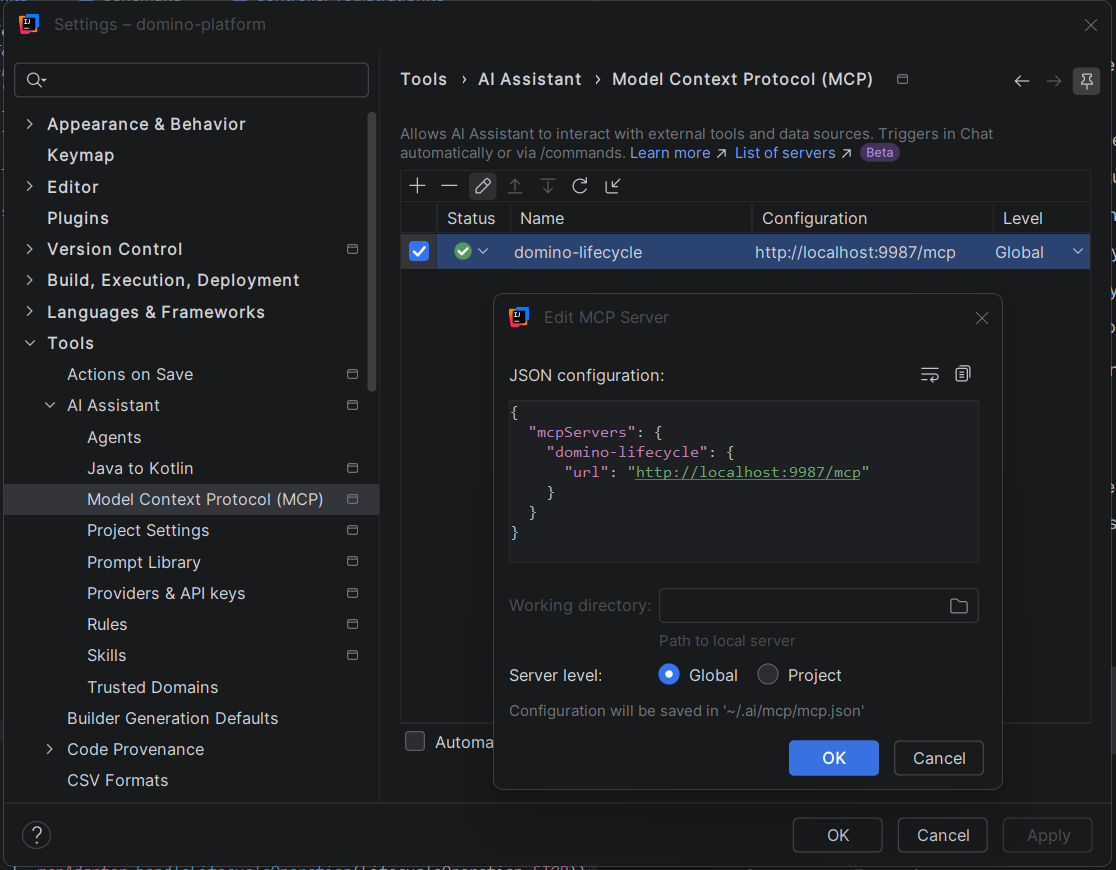Click the project marker icon beside Prompt Library

click(x=352, y=562)
